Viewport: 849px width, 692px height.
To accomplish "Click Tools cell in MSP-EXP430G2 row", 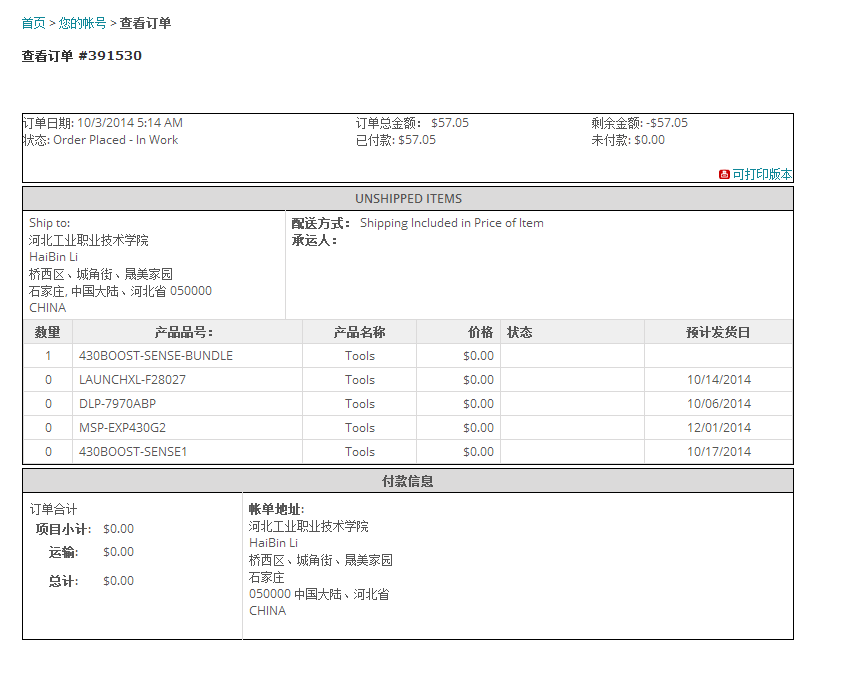I will point(360,428).
